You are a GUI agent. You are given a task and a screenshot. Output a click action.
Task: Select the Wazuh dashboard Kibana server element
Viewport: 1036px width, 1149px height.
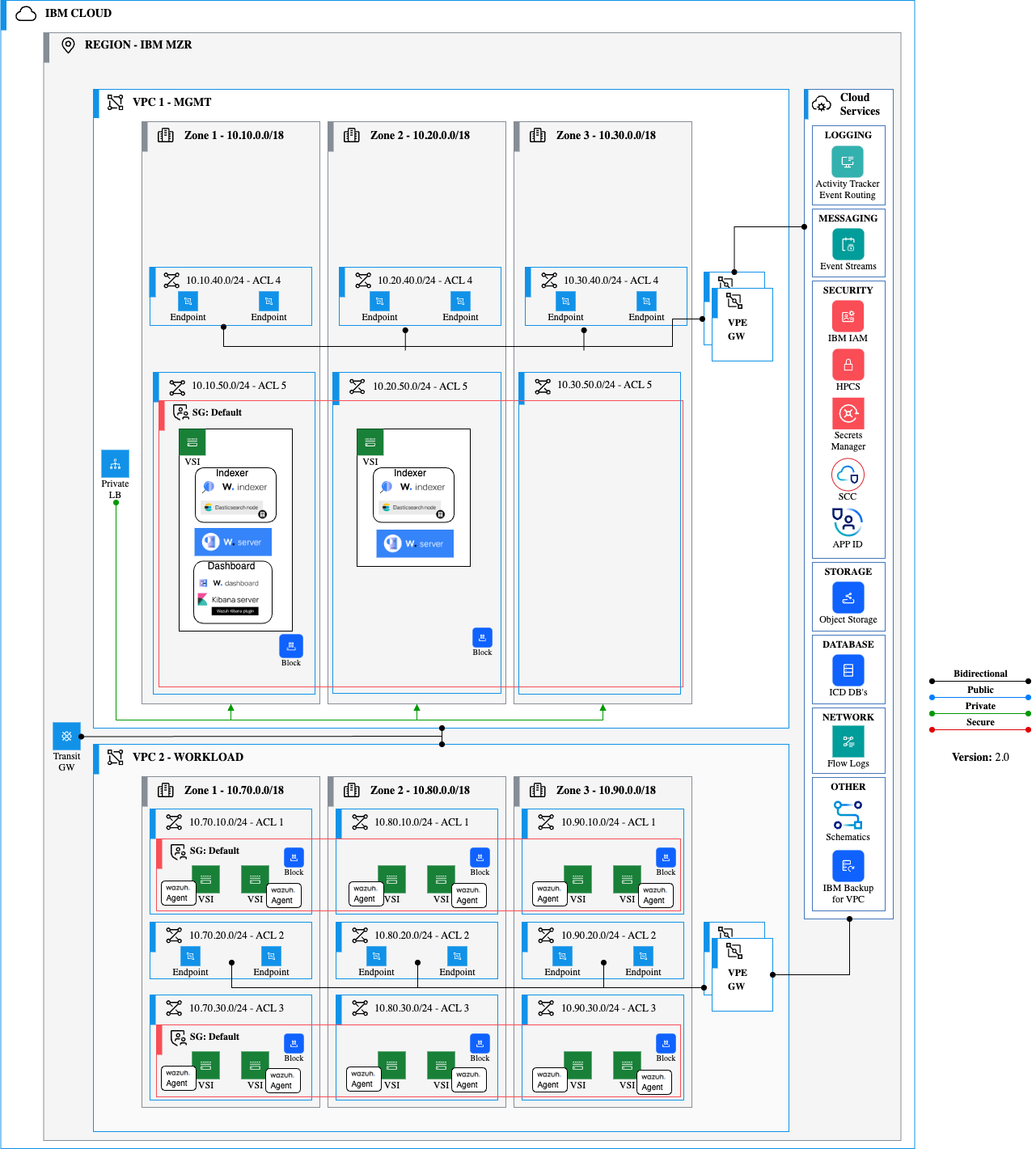click(235, 598)
